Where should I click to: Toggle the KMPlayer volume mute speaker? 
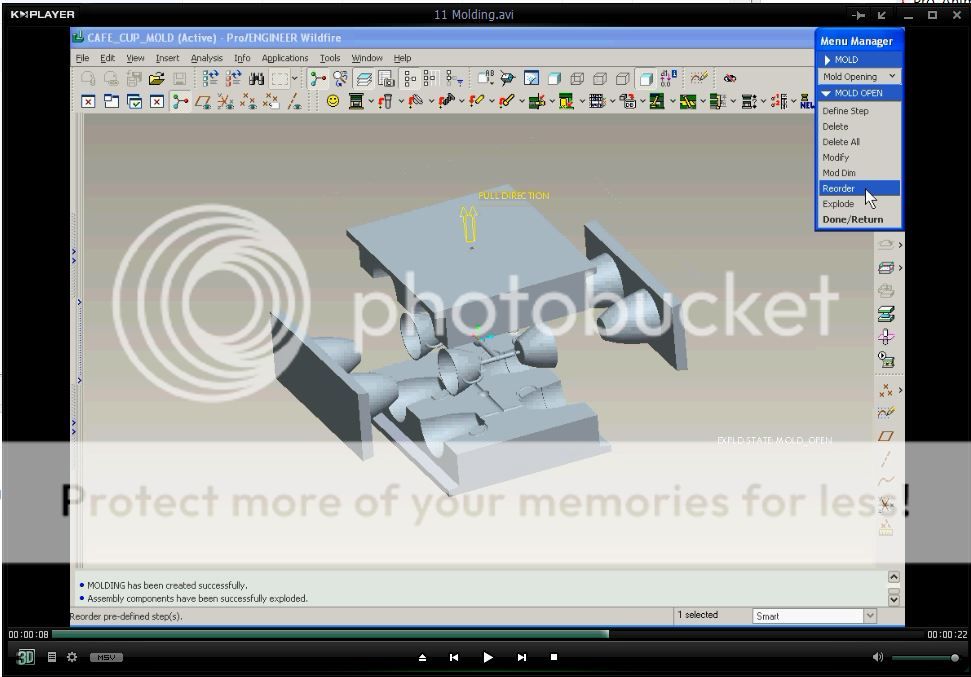click(x=878, y=657)
